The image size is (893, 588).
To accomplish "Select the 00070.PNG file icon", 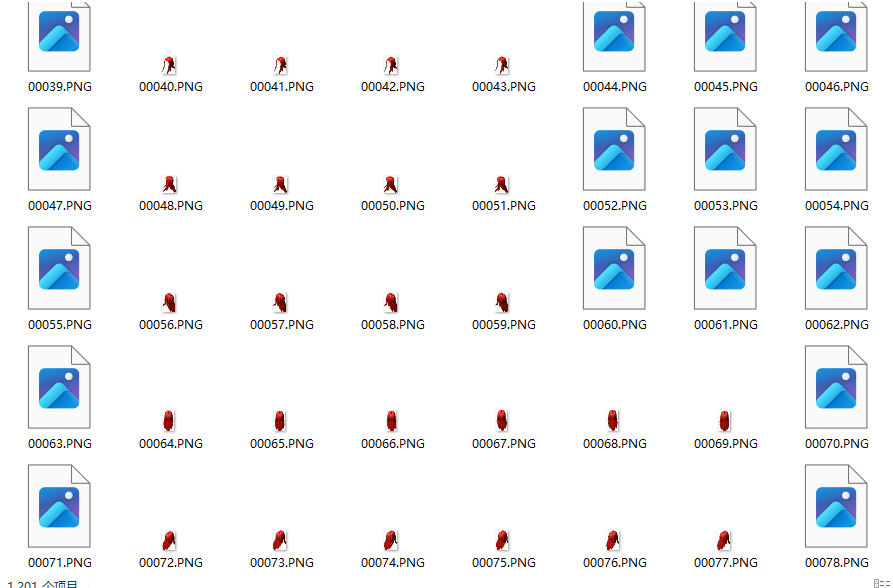I will (x=836, y=387).
